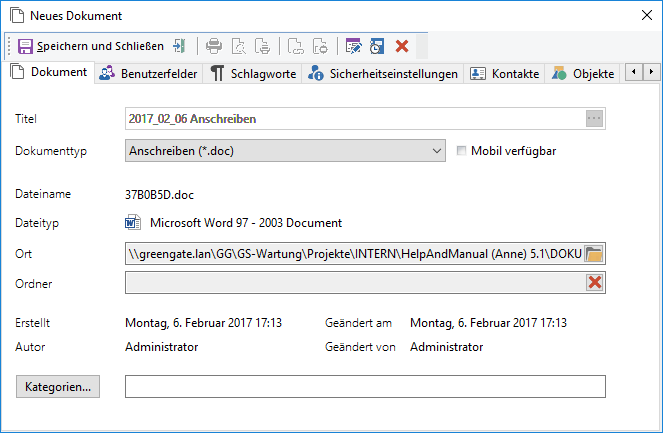Image resolution: width=663 pixels, height=433 pixels.
Task: Open the Dokumenttyp dropdown
Action: coord(285,151)
